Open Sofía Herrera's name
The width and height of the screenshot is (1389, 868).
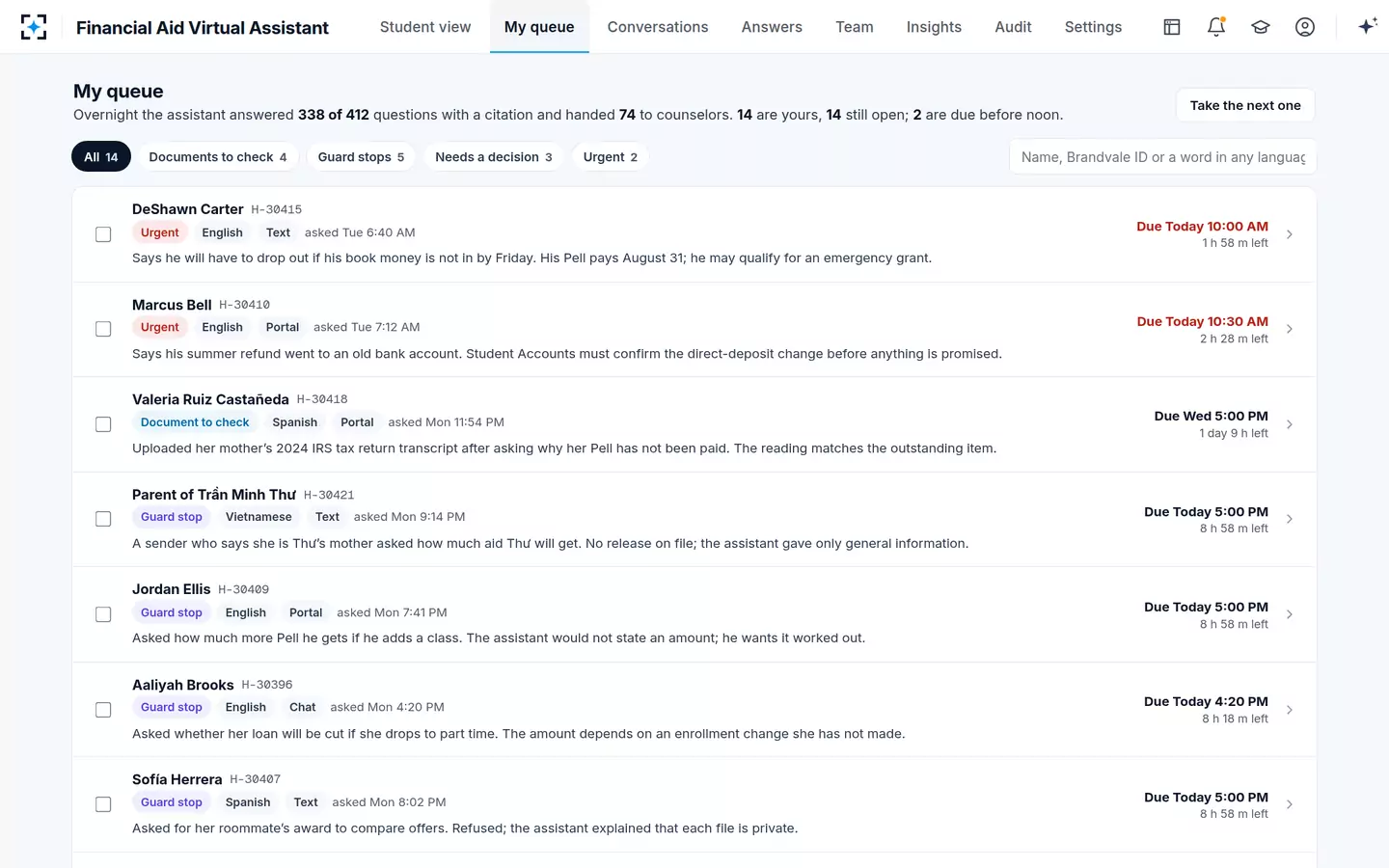177,779
